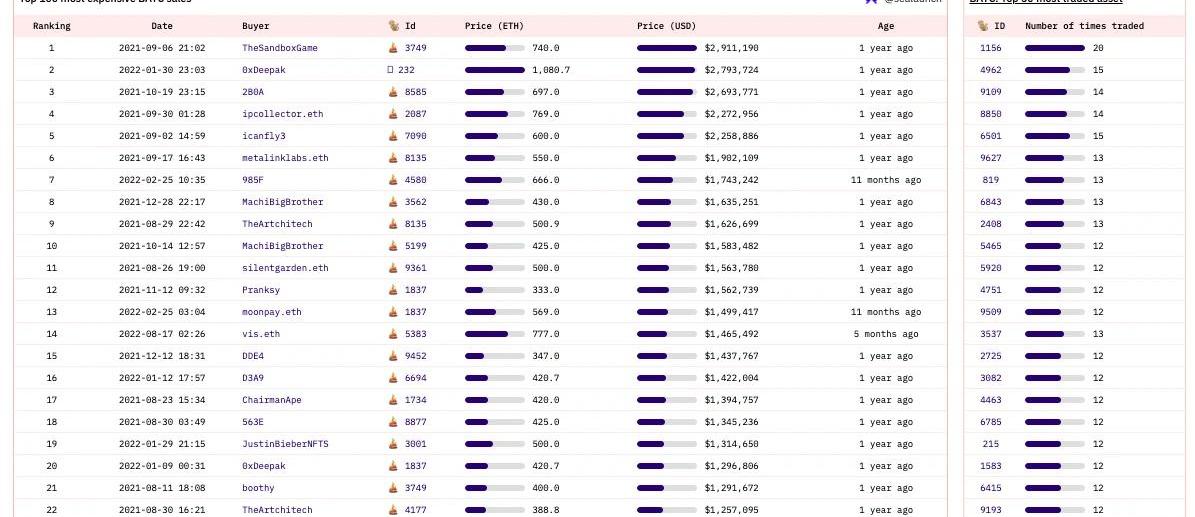Click the ape icon beside Id 5199
Image resolution: width=1195 pixels, height=517 pixels.
(393, 246)
